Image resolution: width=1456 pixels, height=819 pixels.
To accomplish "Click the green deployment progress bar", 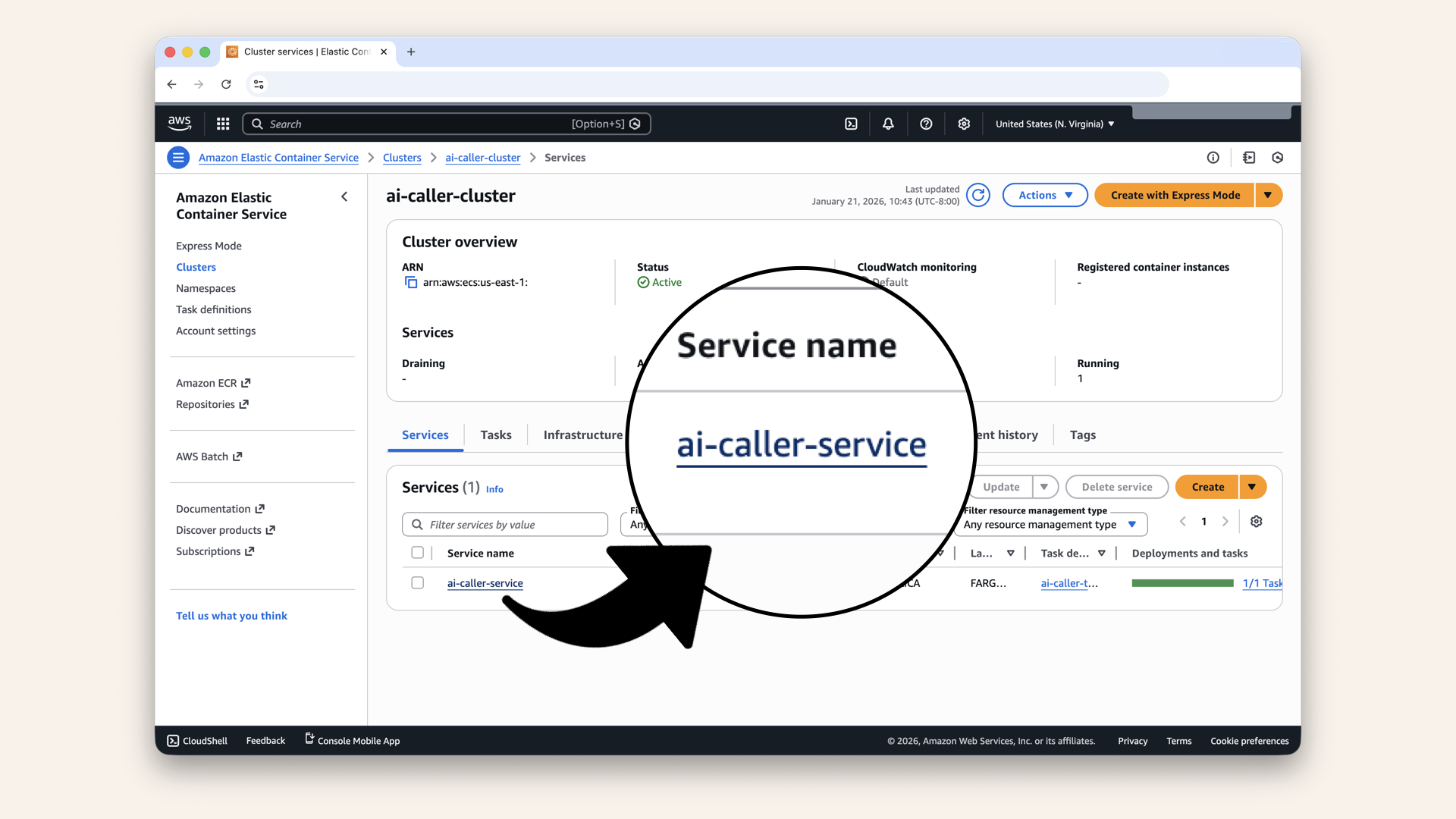I will click(x=1181, y=583).
